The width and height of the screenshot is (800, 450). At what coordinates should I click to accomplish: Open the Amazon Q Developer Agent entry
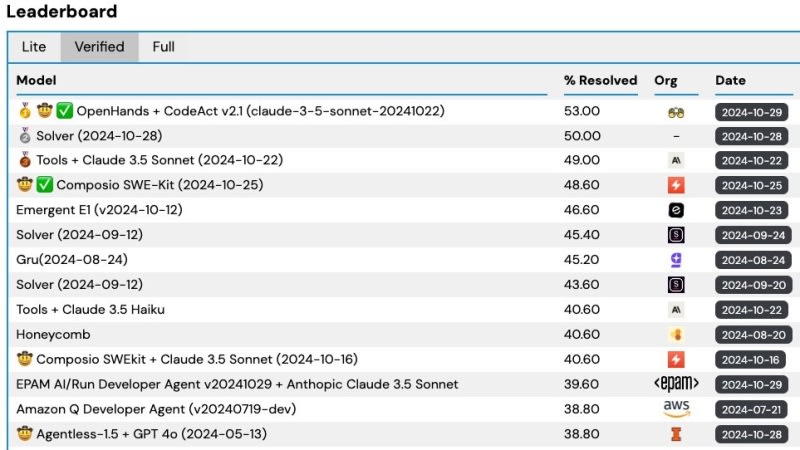tap(156, 409)
